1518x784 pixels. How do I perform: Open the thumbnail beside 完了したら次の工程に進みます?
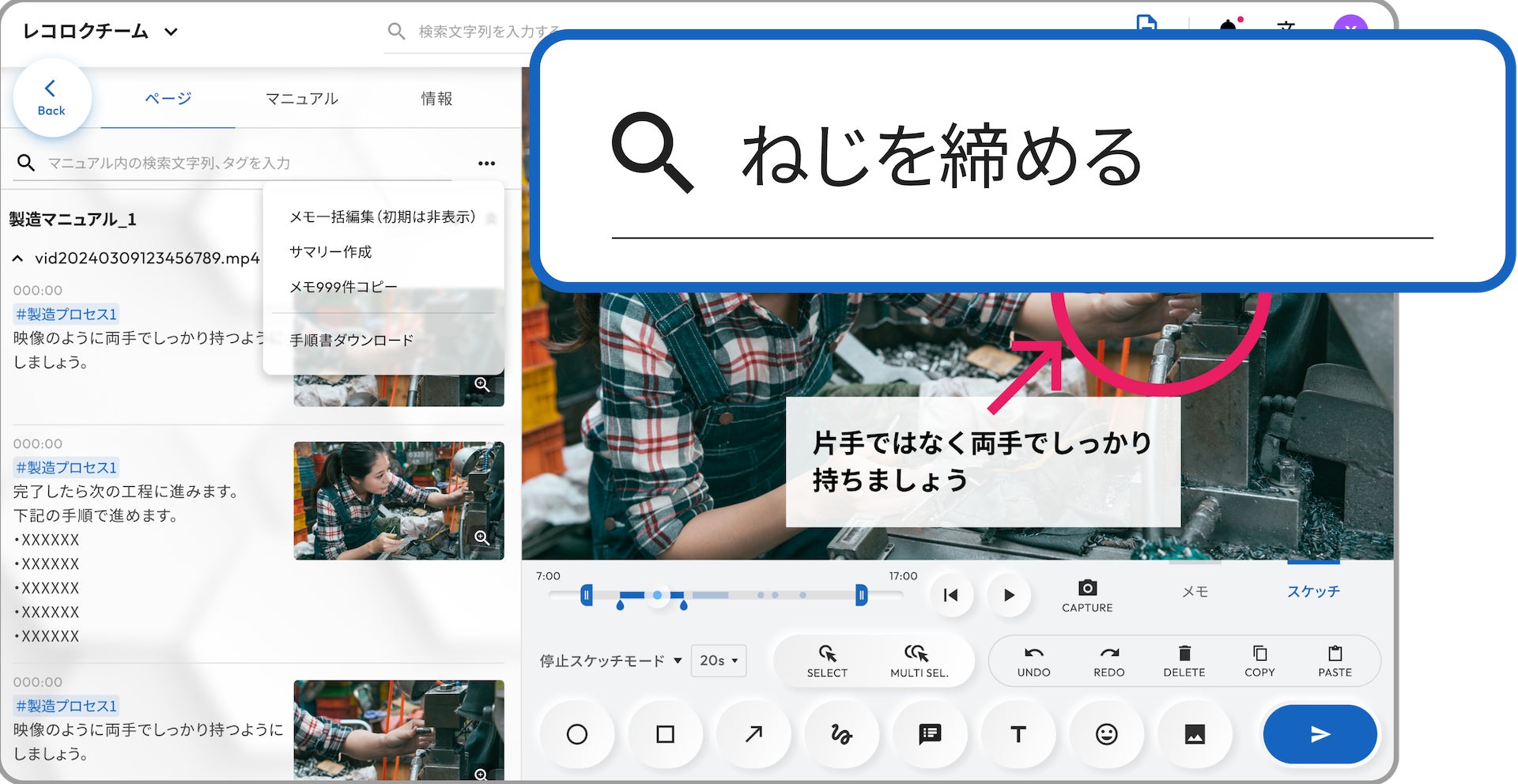398,500
